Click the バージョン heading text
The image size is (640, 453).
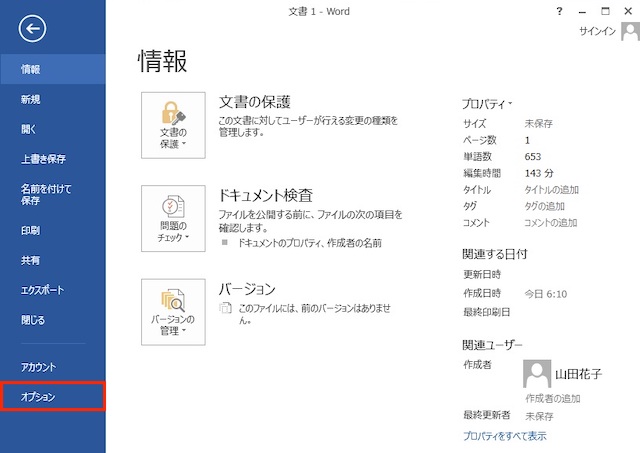point(247,289)
